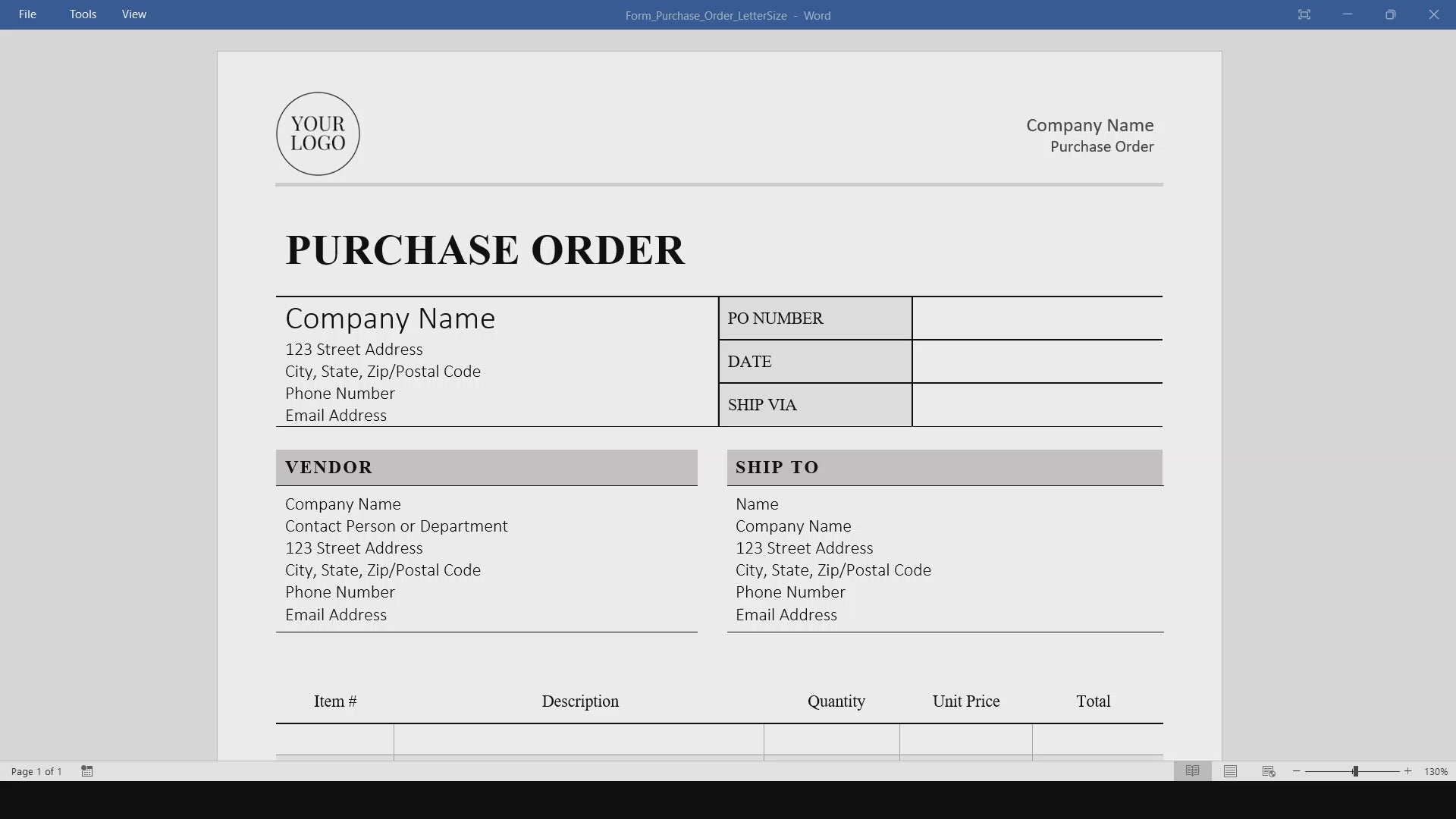The width and height of the screenshot is (1456, 819).
Task: Open the Tools menu
Action: coord(83,14)
